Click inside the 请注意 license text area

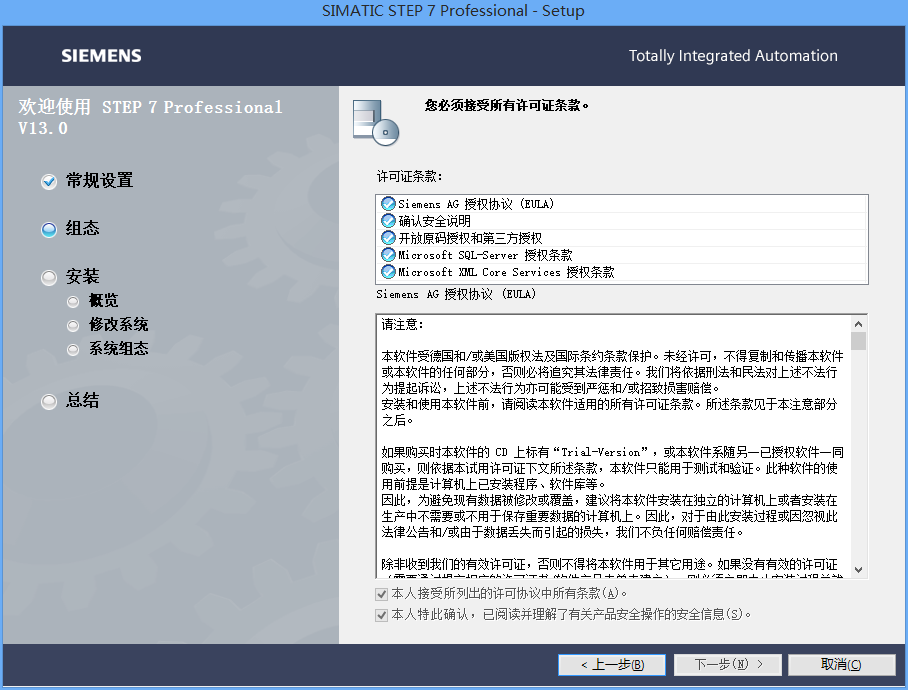point(614,446)
